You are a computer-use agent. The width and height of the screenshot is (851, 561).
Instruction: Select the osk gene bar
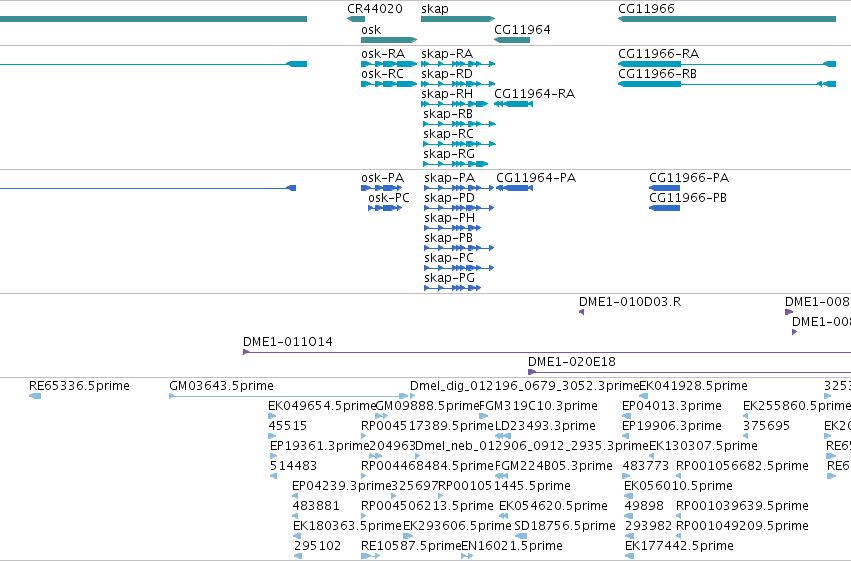(389, 40)
